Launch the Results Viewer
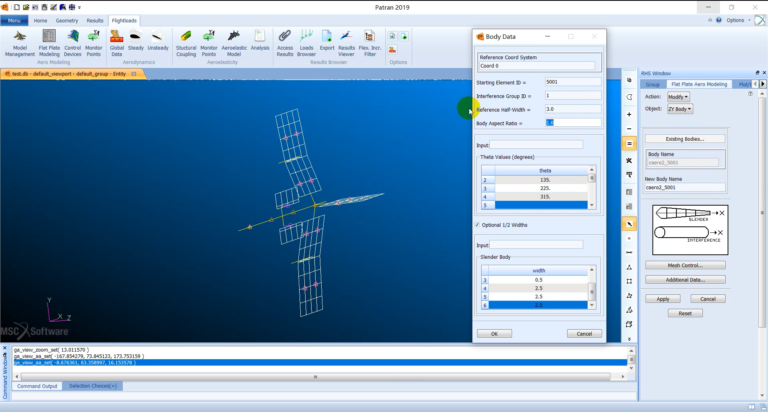The image size is (768, 412). pyautogui.click(x=346, y=44)
